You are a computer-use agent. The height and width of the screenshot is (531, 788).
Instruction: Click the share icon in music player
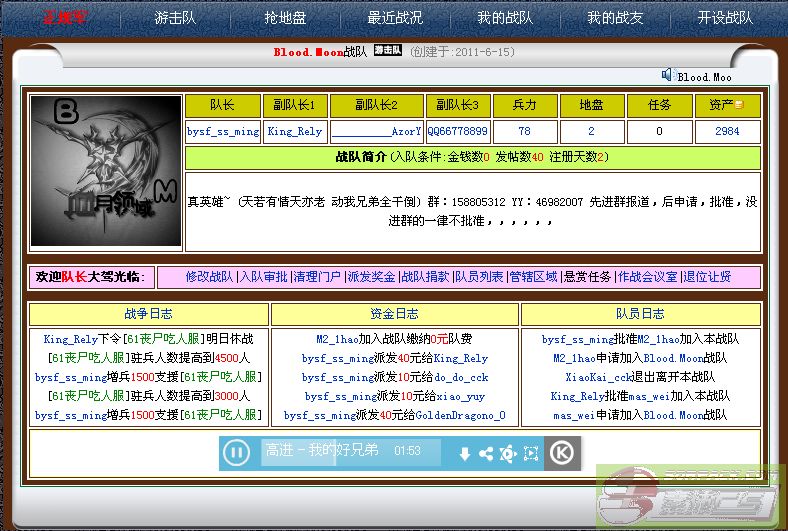click(x=486, y=454)
